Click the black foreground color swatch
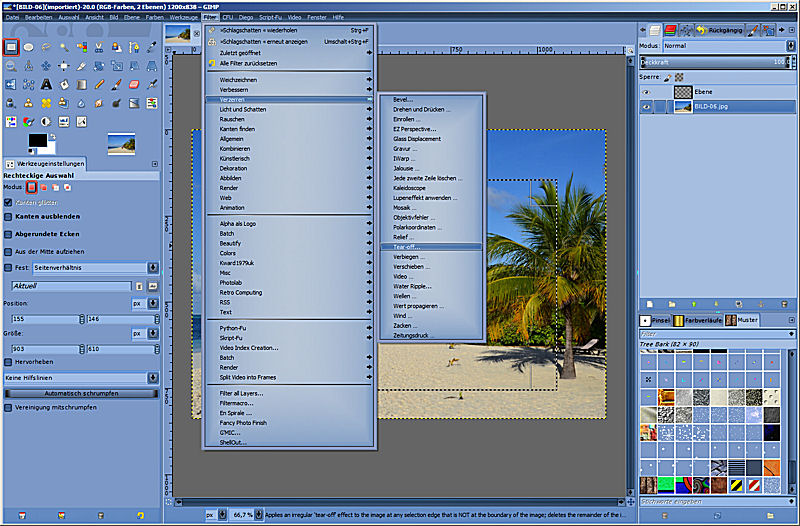The width and height of the screenshot is (800, 526). click(x=37, y=140)
